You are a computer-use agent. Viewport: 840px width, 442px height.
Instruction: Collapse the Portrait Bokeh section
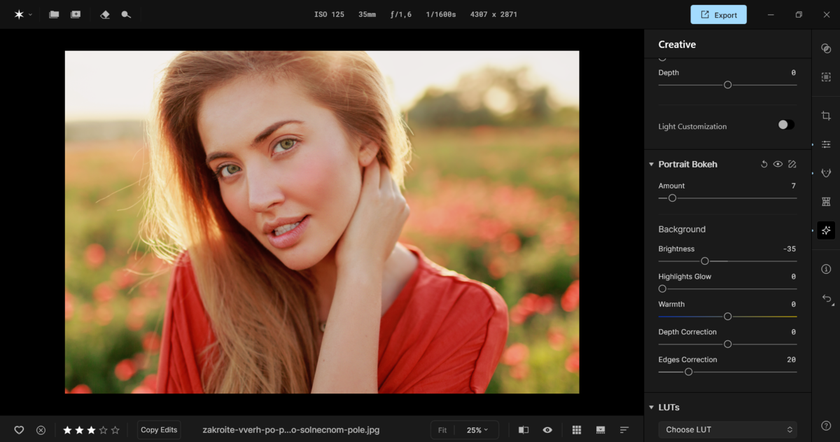point(651,164)
